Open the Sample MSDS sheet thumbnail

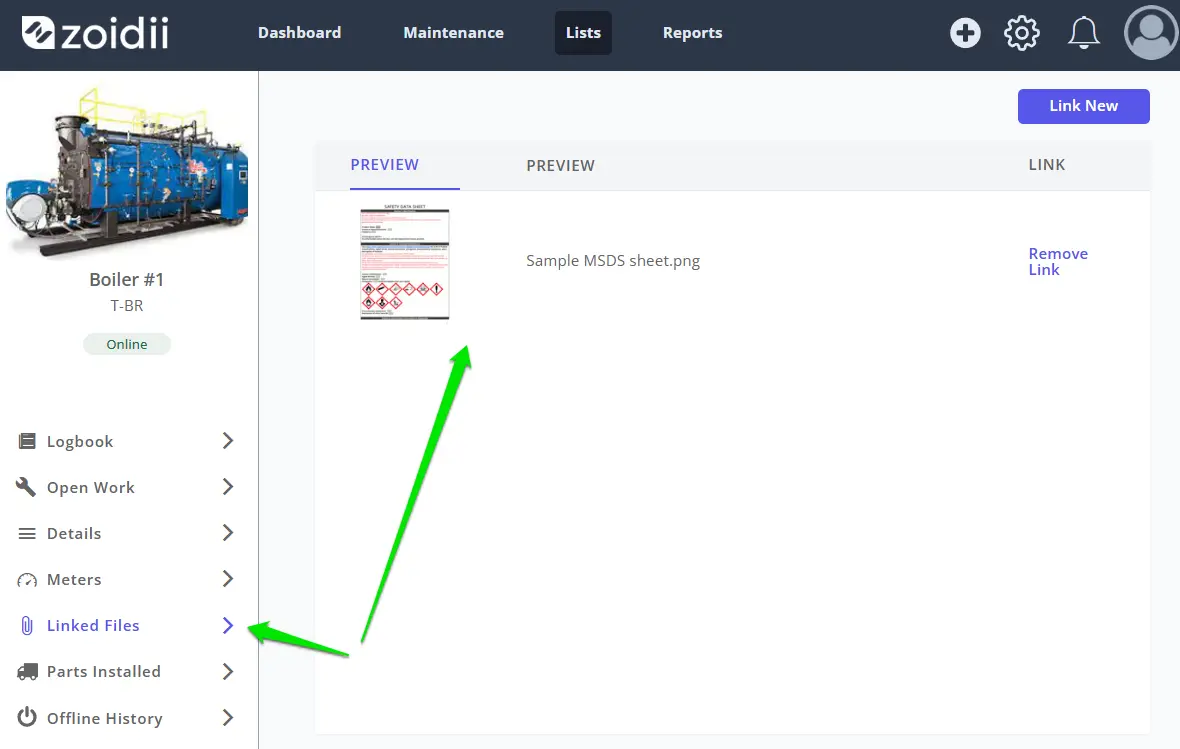tap(405, 262)
